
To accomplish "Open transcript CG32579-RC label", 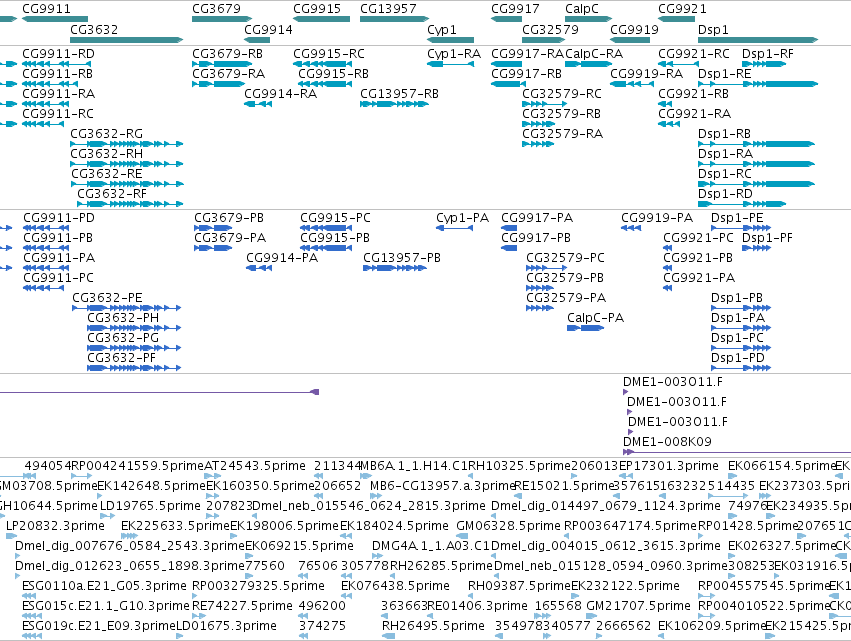I will coord(562,93).
